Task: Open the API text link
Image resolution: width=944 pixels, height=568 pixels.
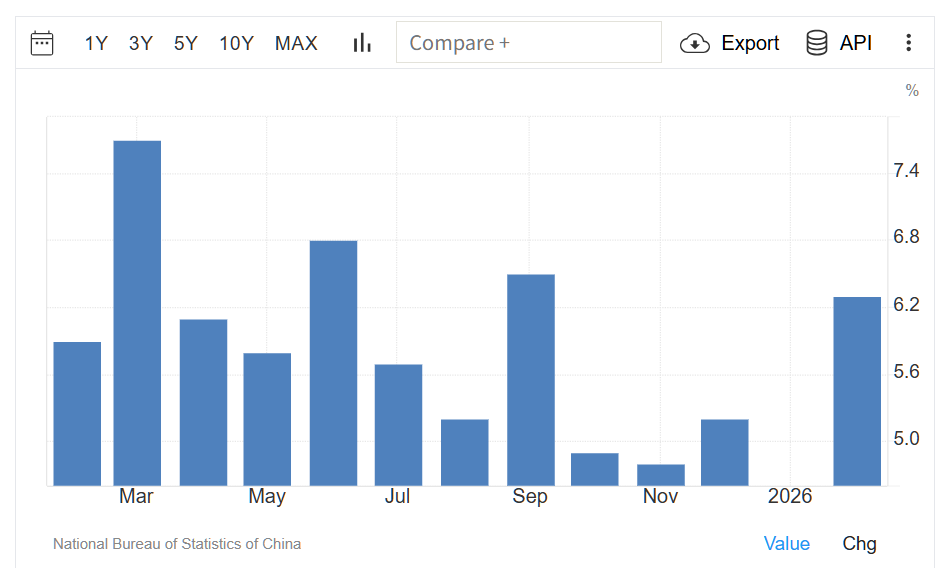Action: [856, 43]
